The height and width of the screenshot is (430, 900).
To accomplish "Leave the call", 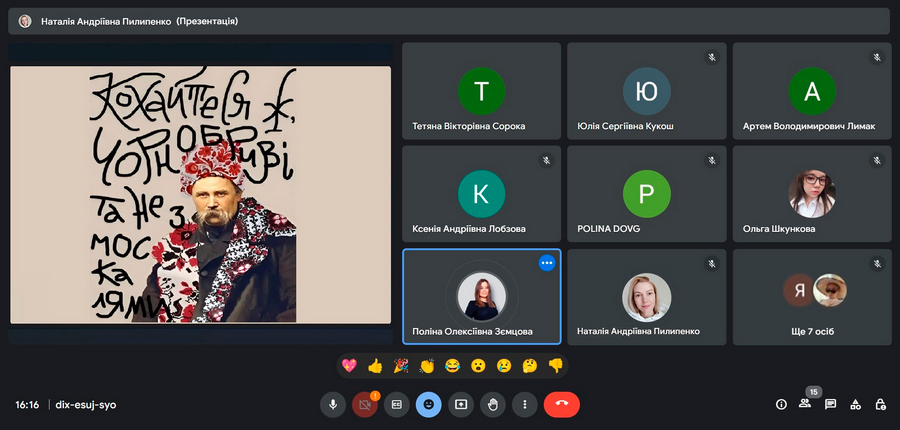I will 562,404.
